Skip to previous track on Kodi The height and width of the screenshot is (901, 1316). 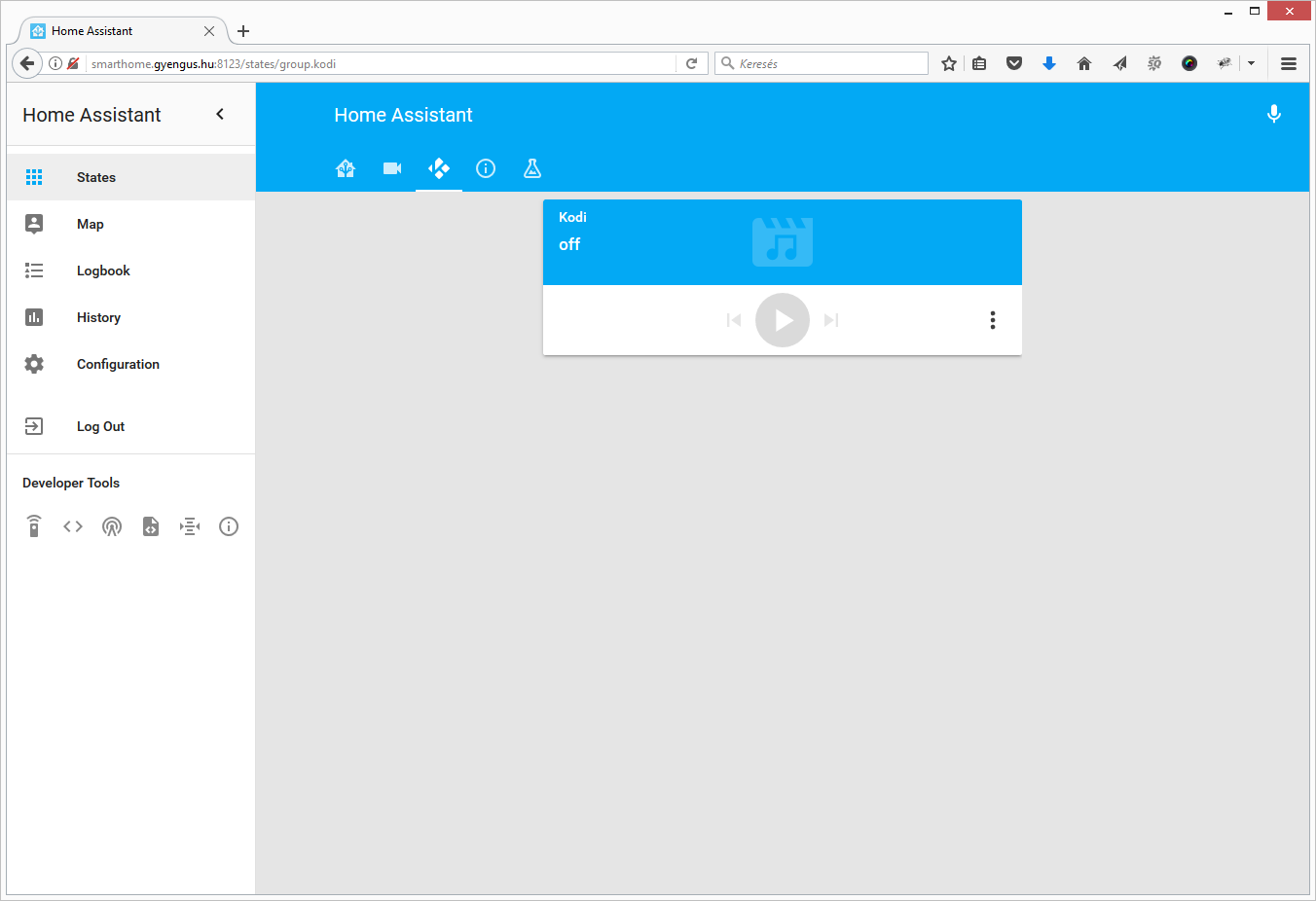[734, 320]
